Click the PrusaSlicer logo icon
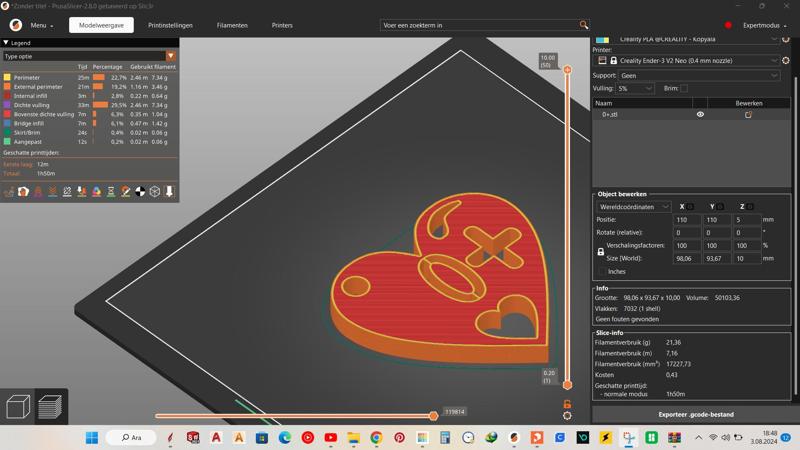 (16, 25)
